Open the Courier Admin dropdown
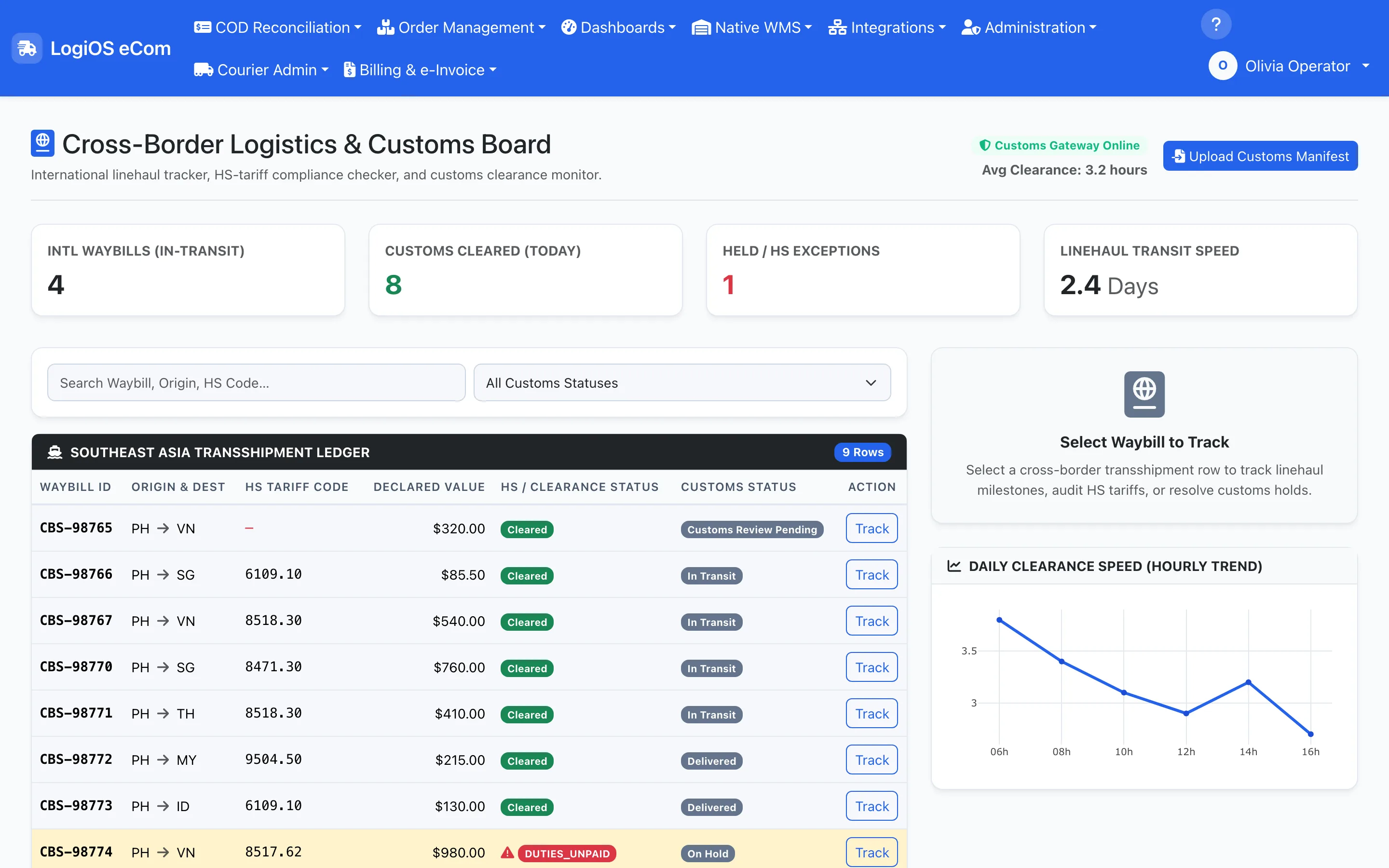The height and width of the screenshot is (868, 1389). click(261, 70)
